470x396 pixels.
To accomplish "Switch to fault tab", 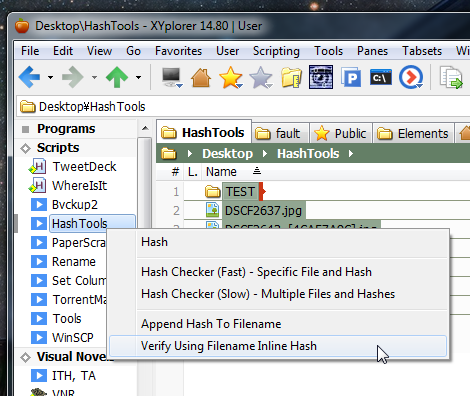I will pos(280,134).
